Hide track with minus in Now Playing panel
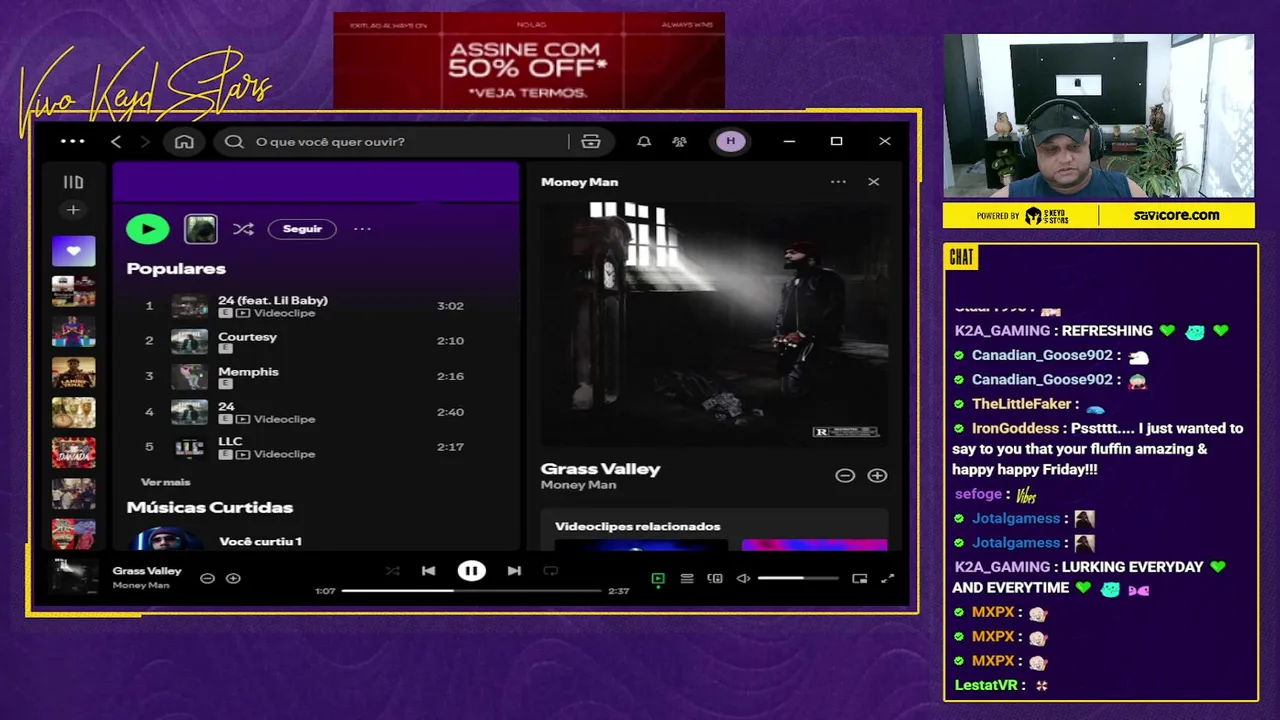Screen dimensions: 1280x720 pos(845,476)
